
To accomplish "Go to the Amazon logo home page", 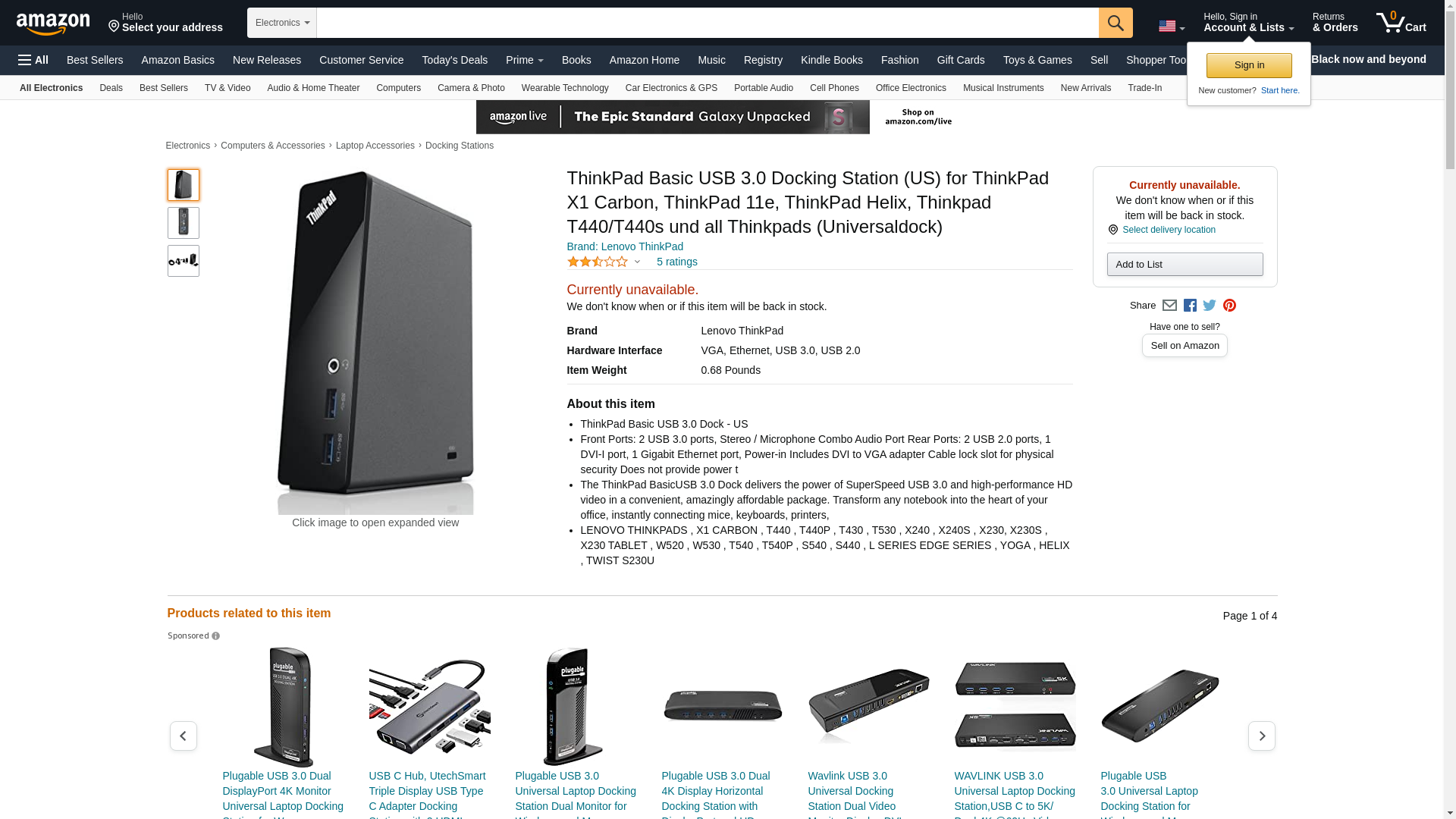I will point(53,24).
